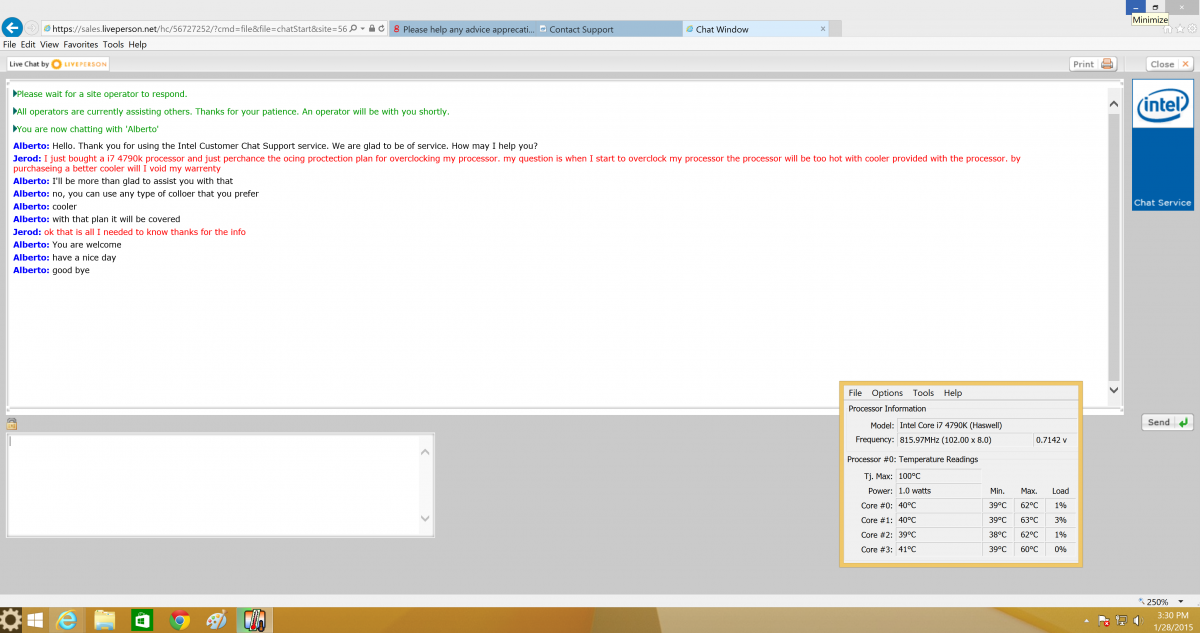Click Core #3 temperature 41°C
1200x633 pixels.
click(939, 549)
